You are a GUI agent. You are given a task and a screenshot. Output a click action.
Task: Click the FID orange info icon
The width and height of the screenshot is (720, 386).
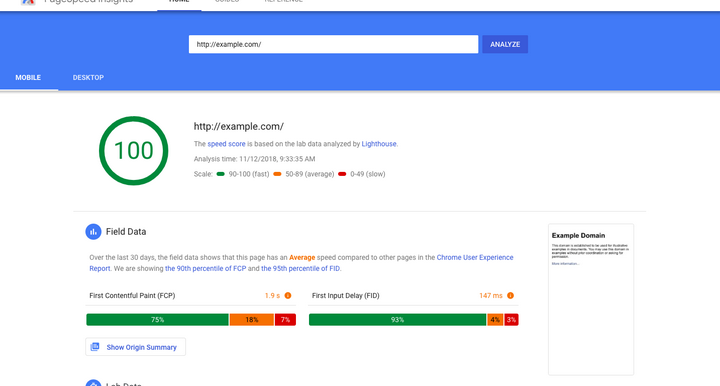coord(510,296)
